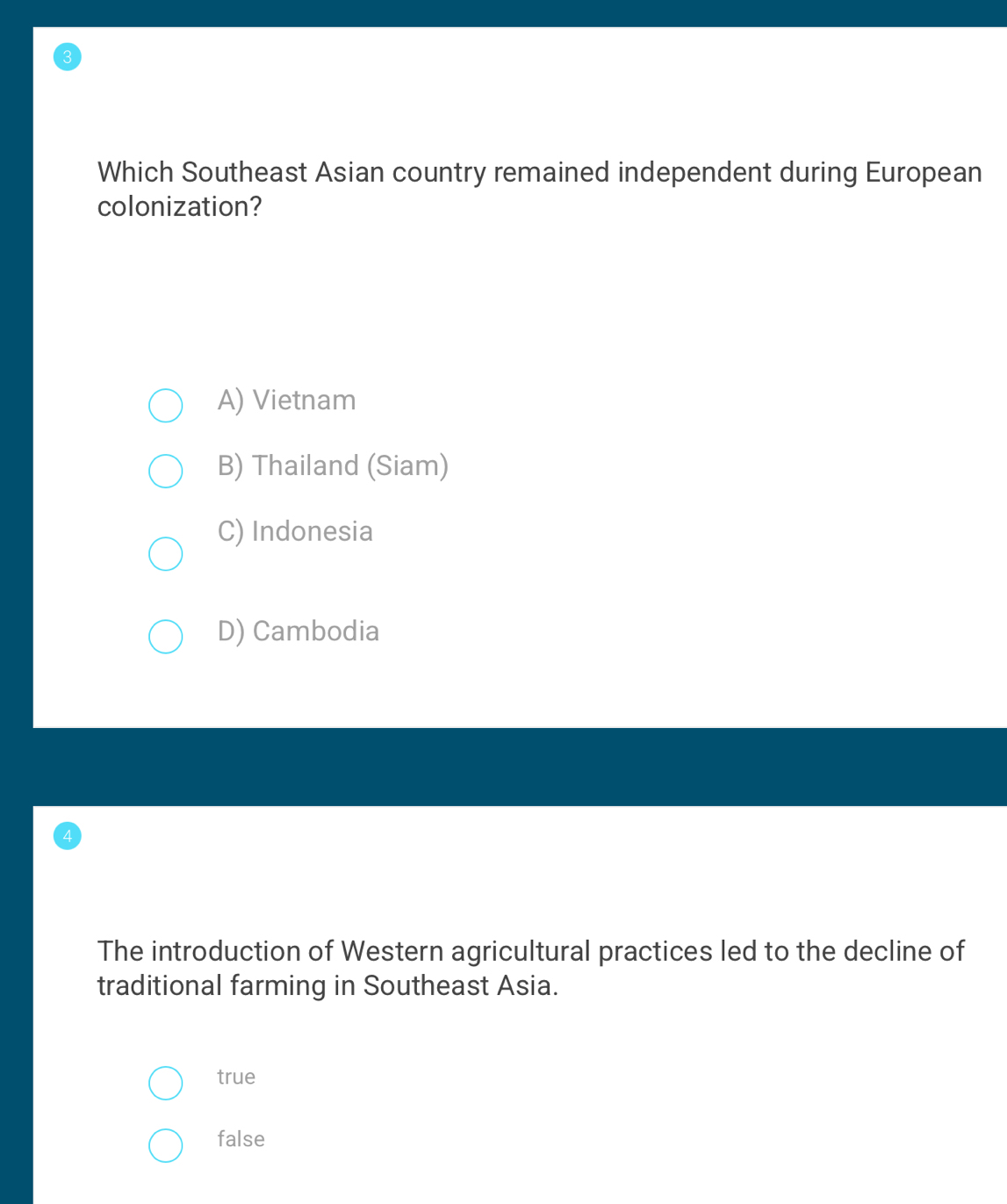Choose the Thailand (Siam) radio button
This screenshot has height=1204, width=1007.
pos(165,471)
